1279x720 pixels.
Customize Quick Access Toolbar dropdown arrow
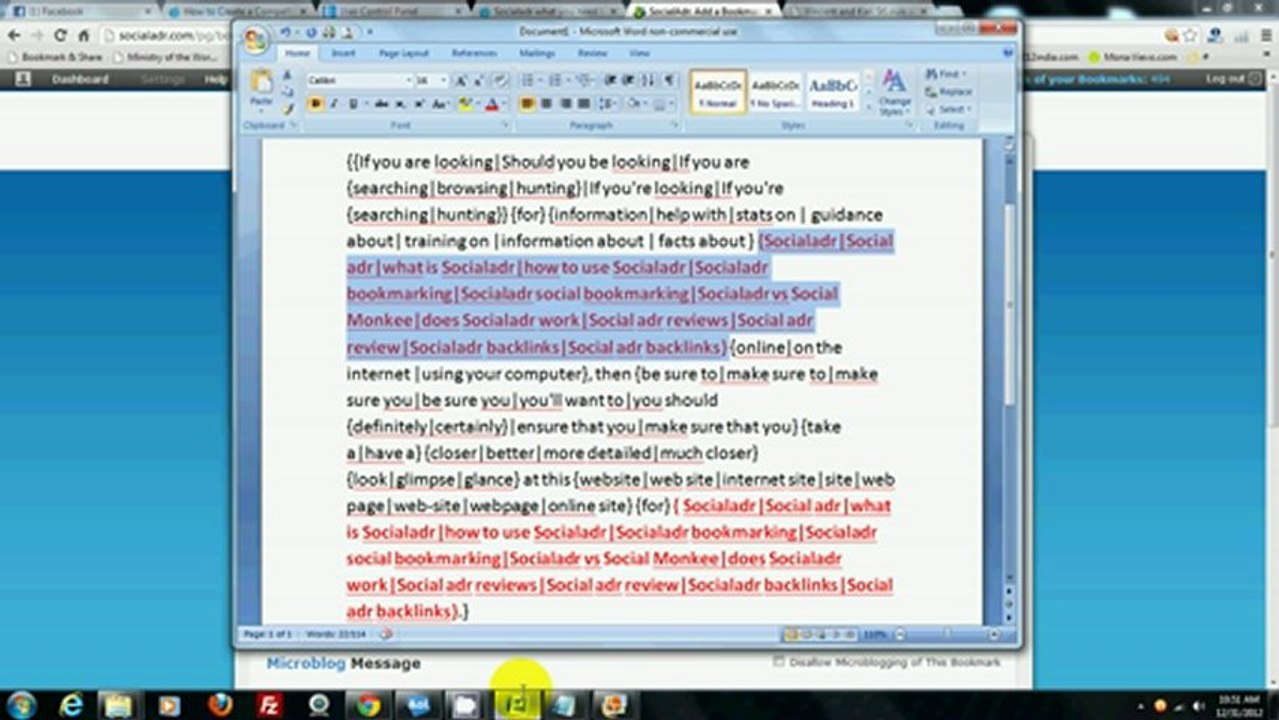[369, 32]
